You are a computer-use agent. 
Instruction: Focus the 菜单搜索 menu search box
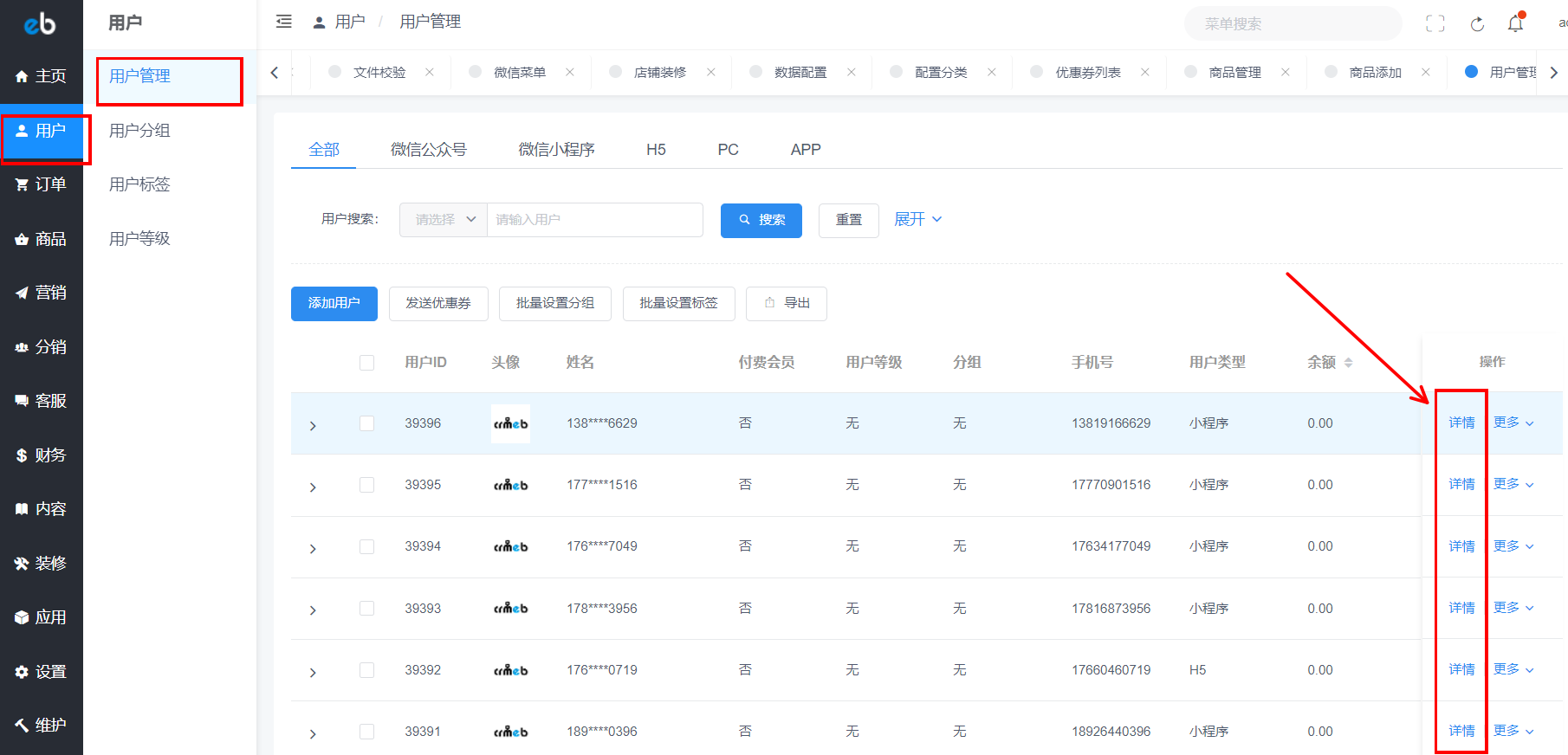[1293, 23]
